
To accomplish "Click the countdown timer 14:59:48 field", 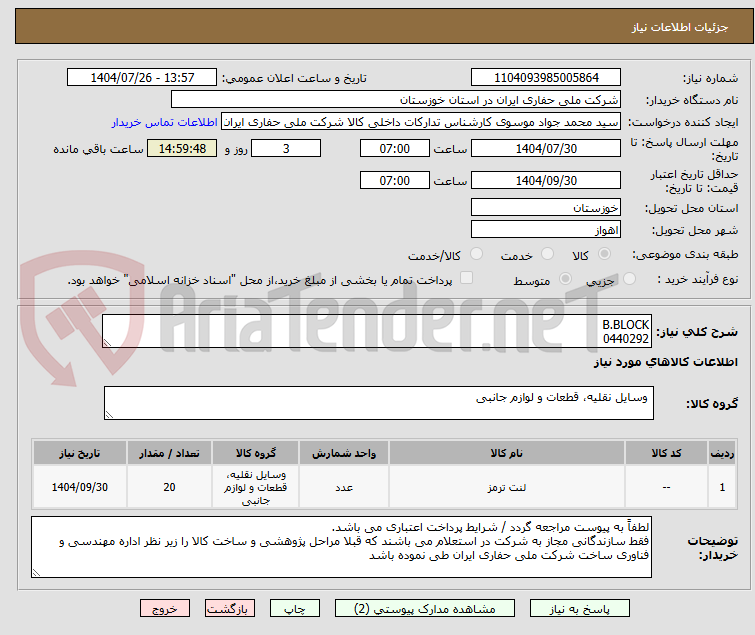I will pos(182,148).
